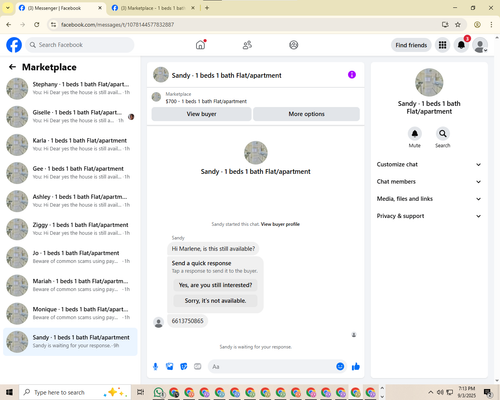Open the View buyer profile link
Image resolution: width=500 pixels, height=400 pixels.
point(280,224)
